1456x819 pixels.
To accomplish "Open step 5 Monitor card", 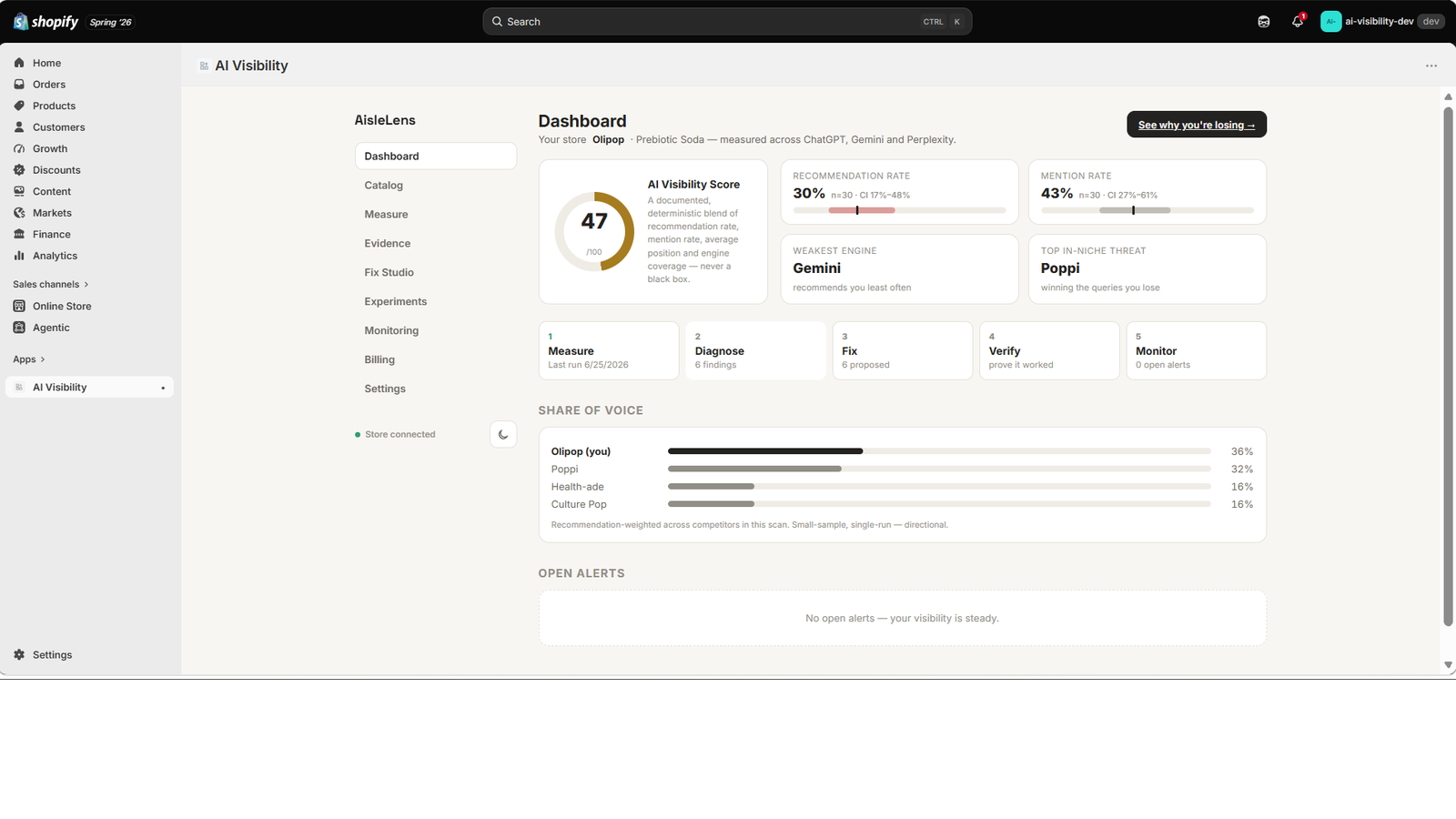I will [x=1197, y=350].
